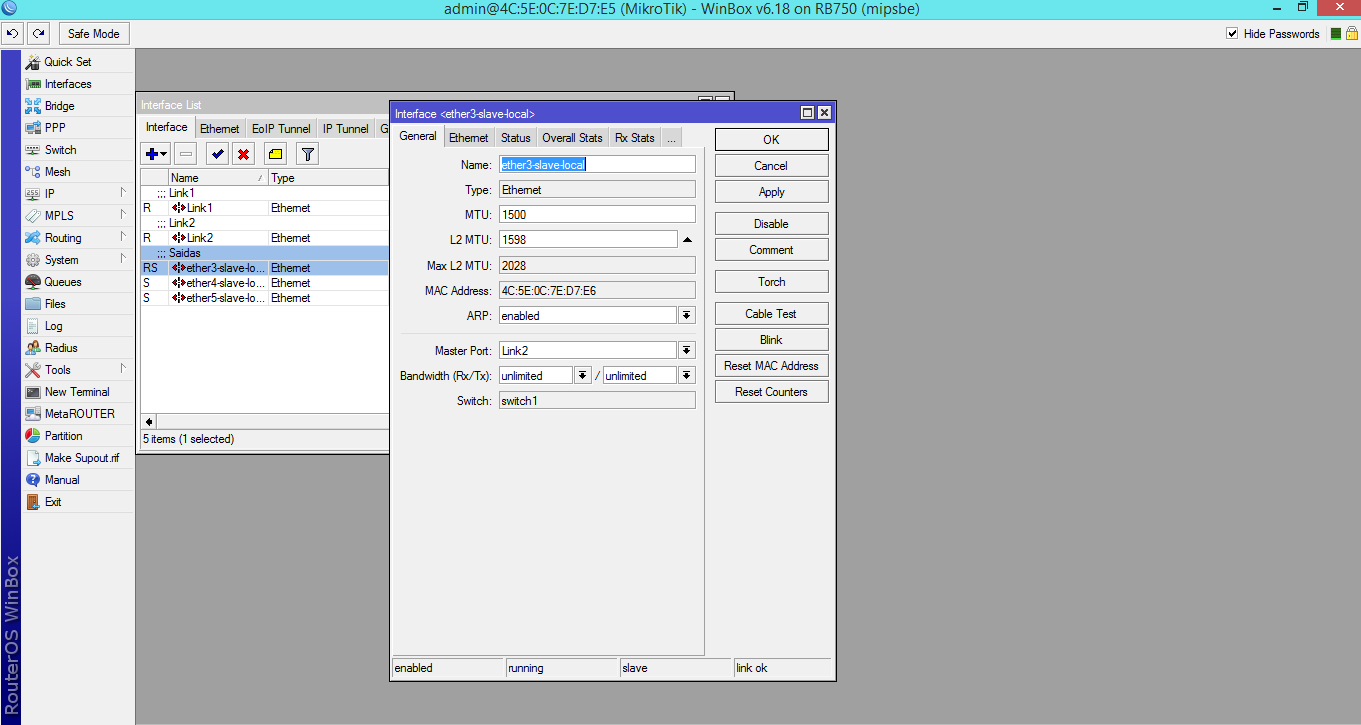
Task: Click the Cable Test button
Action: click(x=771, y=314)
